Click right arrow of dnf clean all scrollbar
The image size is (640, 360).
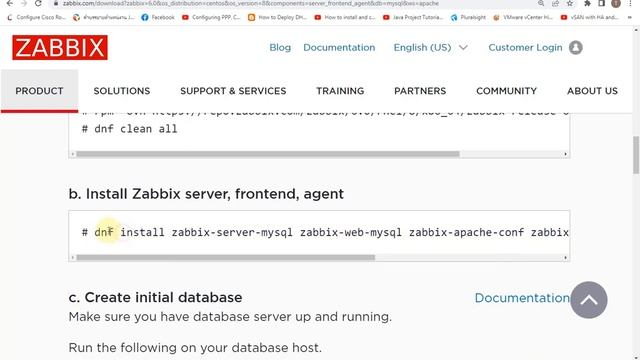click(x=565, y=154)
